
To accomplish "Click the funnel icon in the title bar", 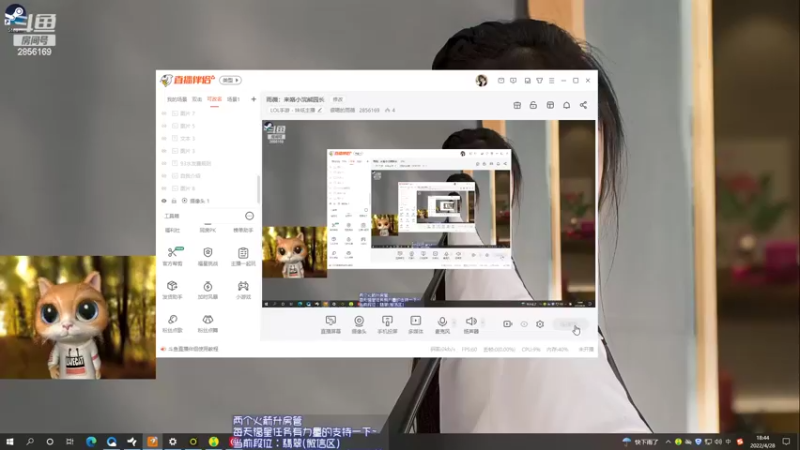I will pos(539,81).
